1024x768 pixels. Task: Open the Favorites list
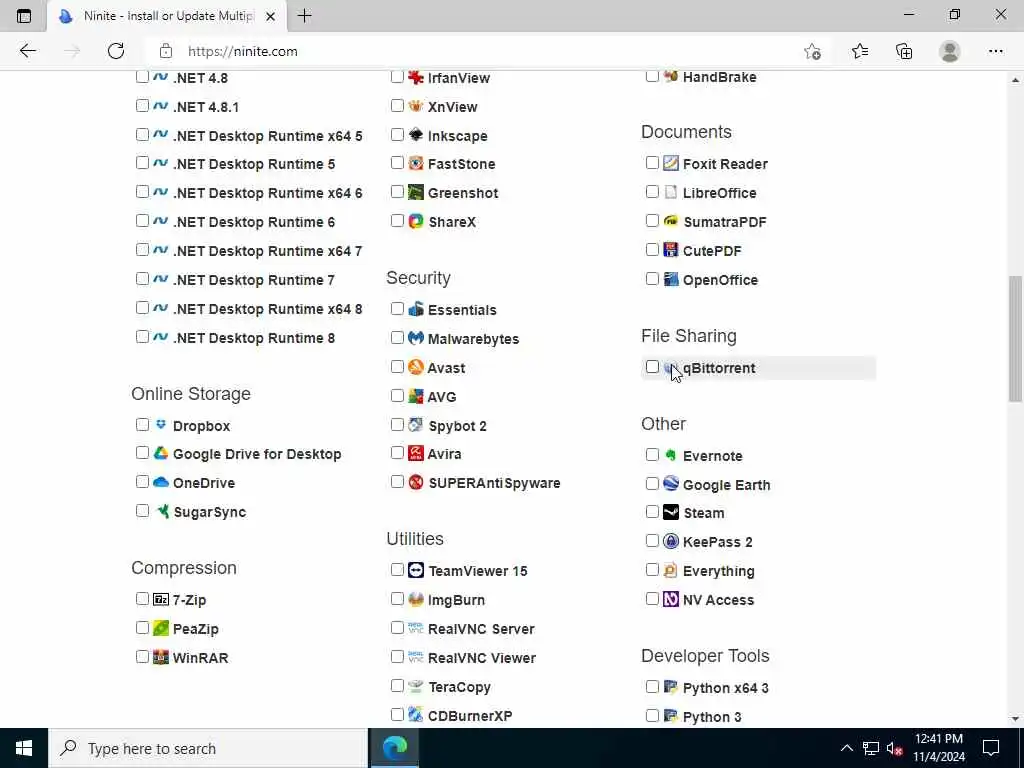(x=860, y=51)
